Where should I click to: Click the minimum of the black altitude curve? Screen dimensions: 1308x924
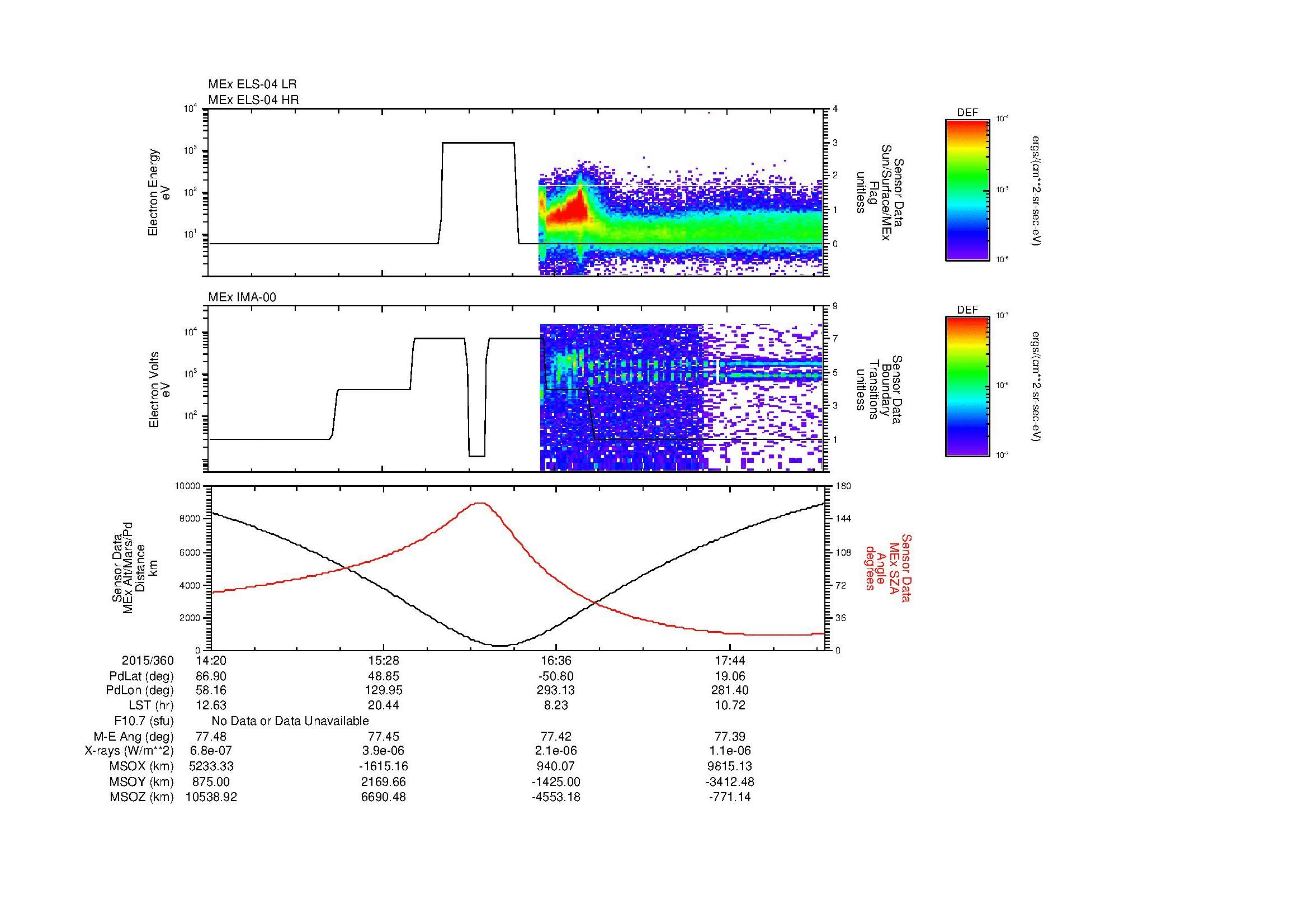click(x=499, y=646)
